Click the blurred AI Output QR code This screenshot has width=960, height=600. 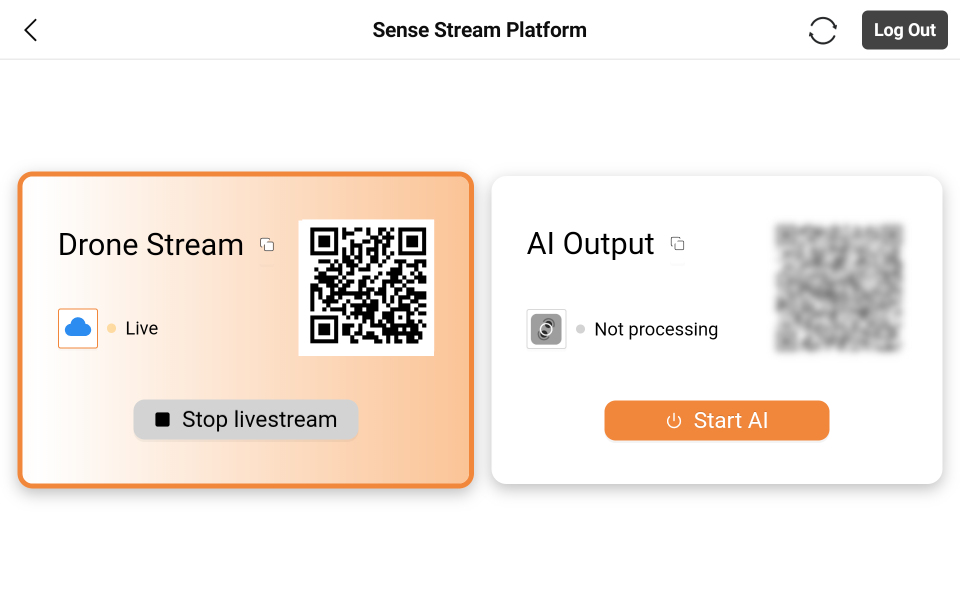pyautogui.click(x=838, y=287)
